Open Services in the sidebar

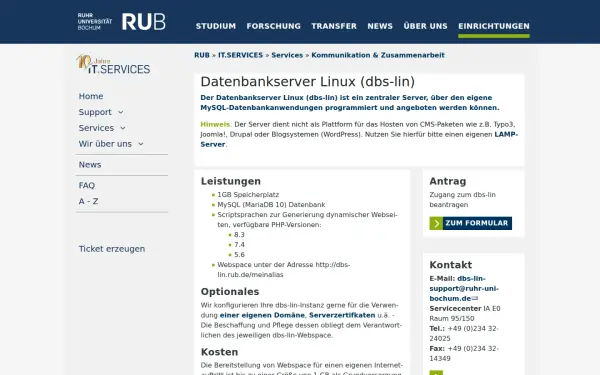click(x=96, y=128)
